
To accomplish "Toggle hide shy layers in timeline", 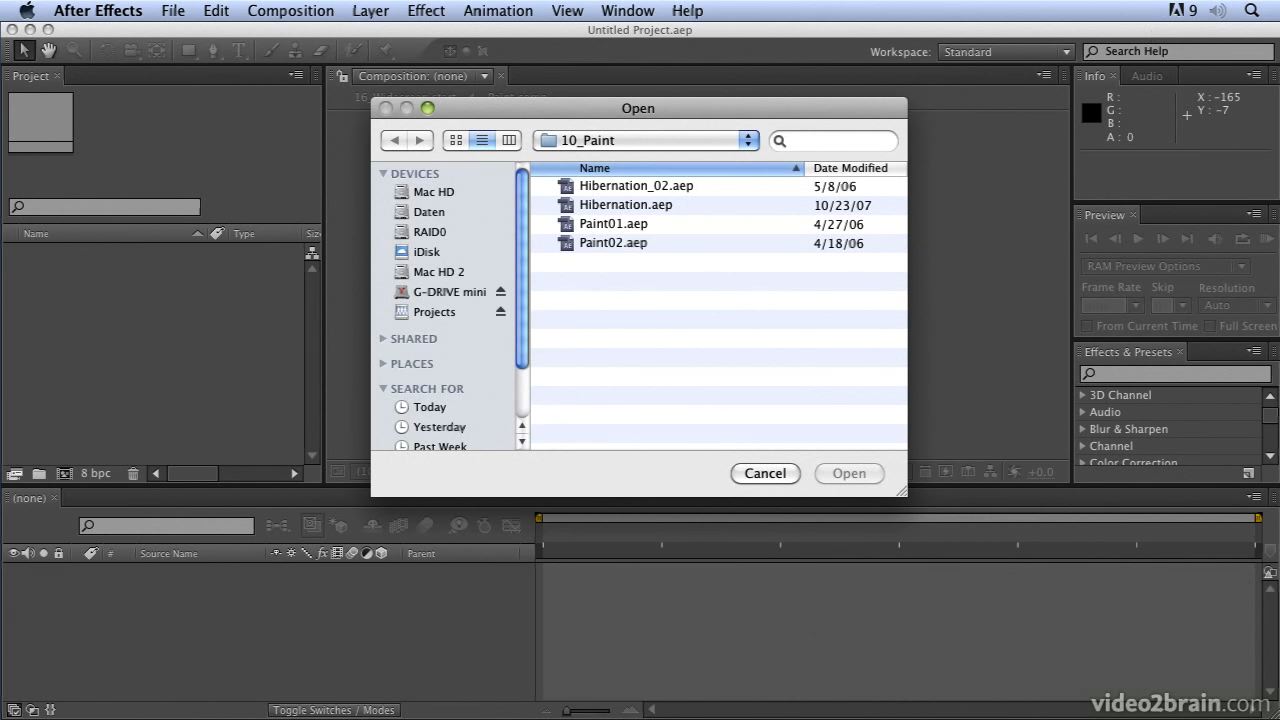I will point(372,525).
